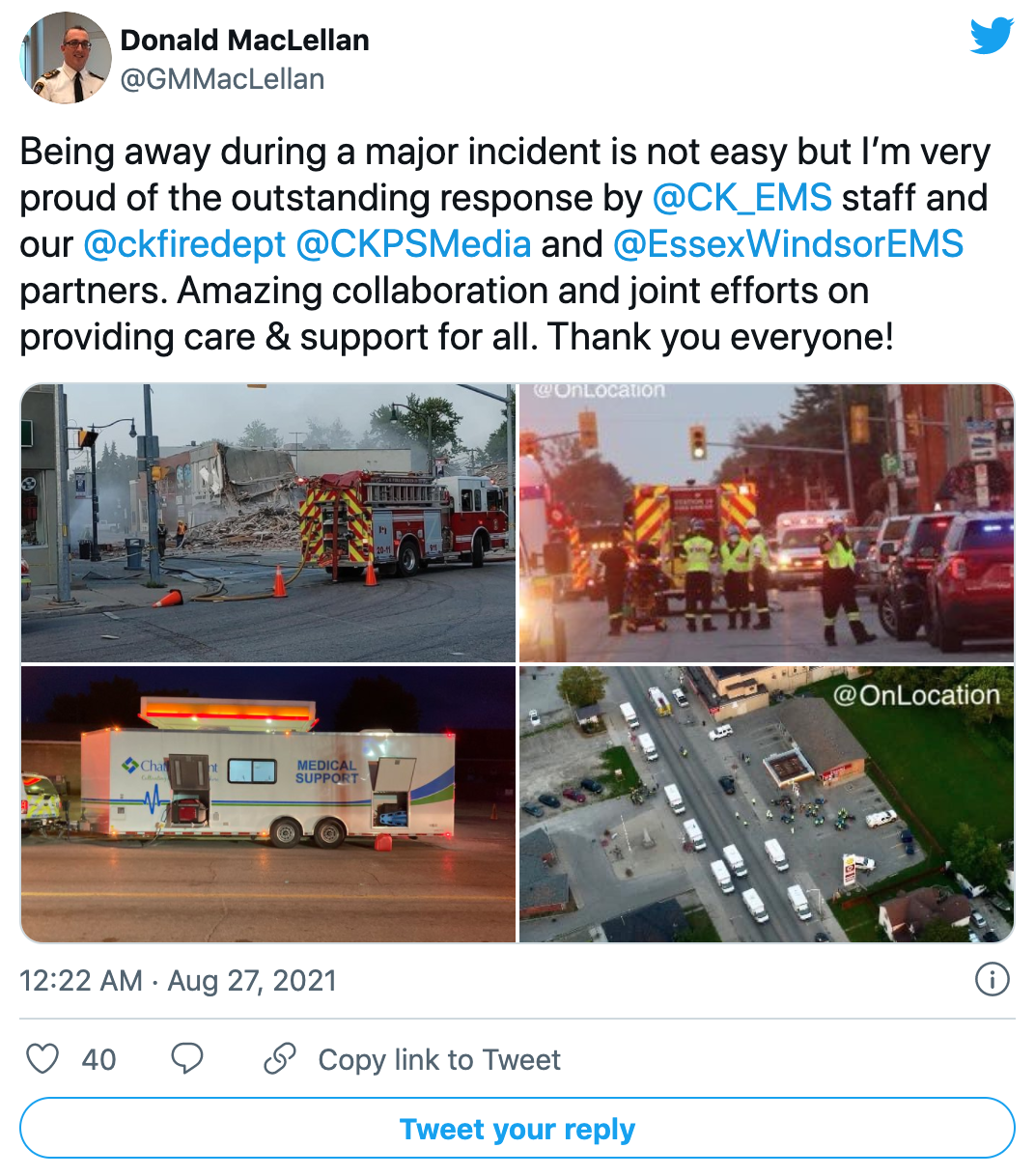Open replies via the speech bubble icon
The image size is (1035, 1176).
[x=187, y=1058]
